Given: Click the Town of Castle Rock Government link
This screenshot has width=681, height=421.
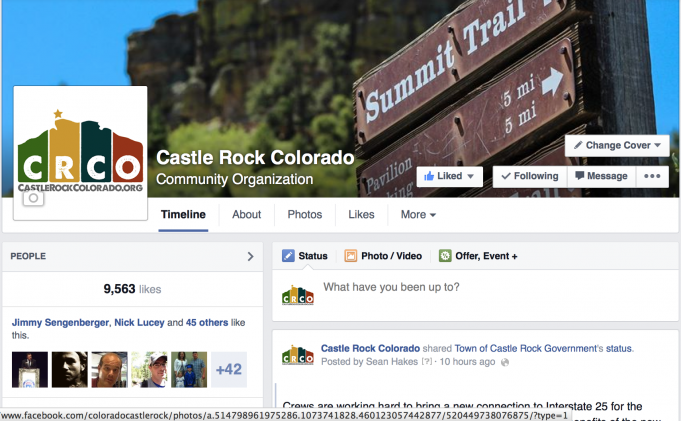Looking at the screenshot, I should tap(526, 348).
